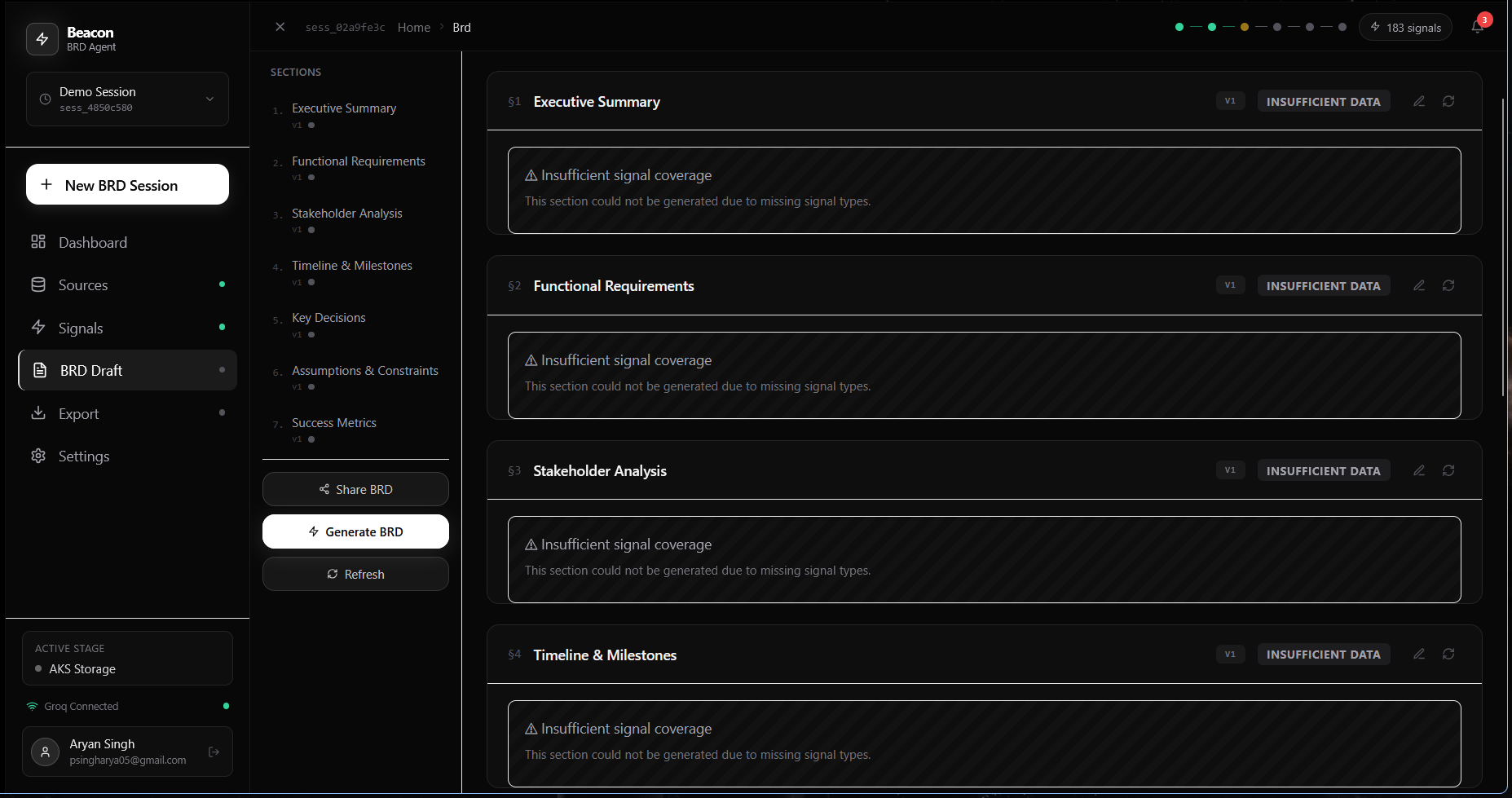The height and width of the screenshot is (798, 1512).
Task: Click the Beacon lightning logo icon
Action: (42, 39)
